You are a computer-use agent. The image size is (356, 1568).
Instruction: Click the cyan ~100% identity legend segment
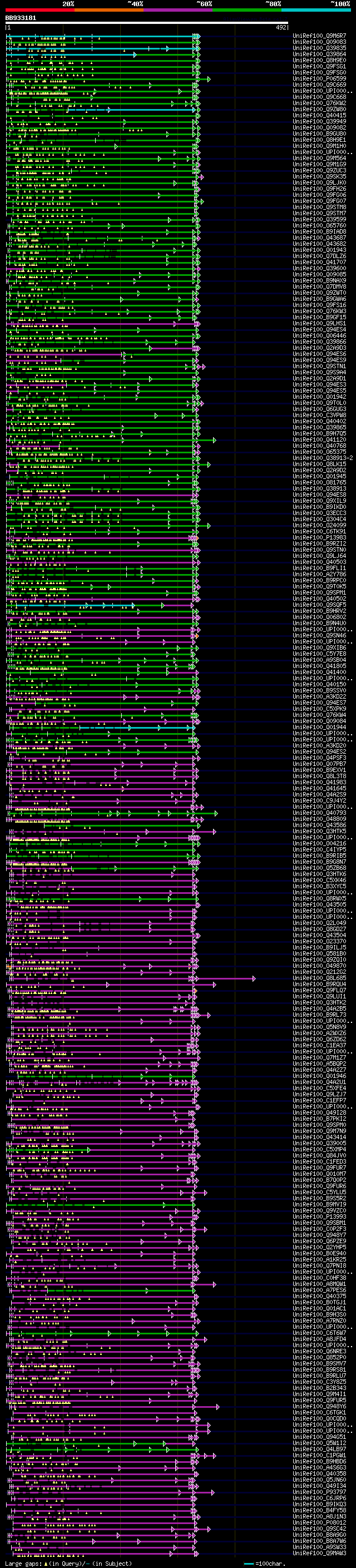[316, 10]
